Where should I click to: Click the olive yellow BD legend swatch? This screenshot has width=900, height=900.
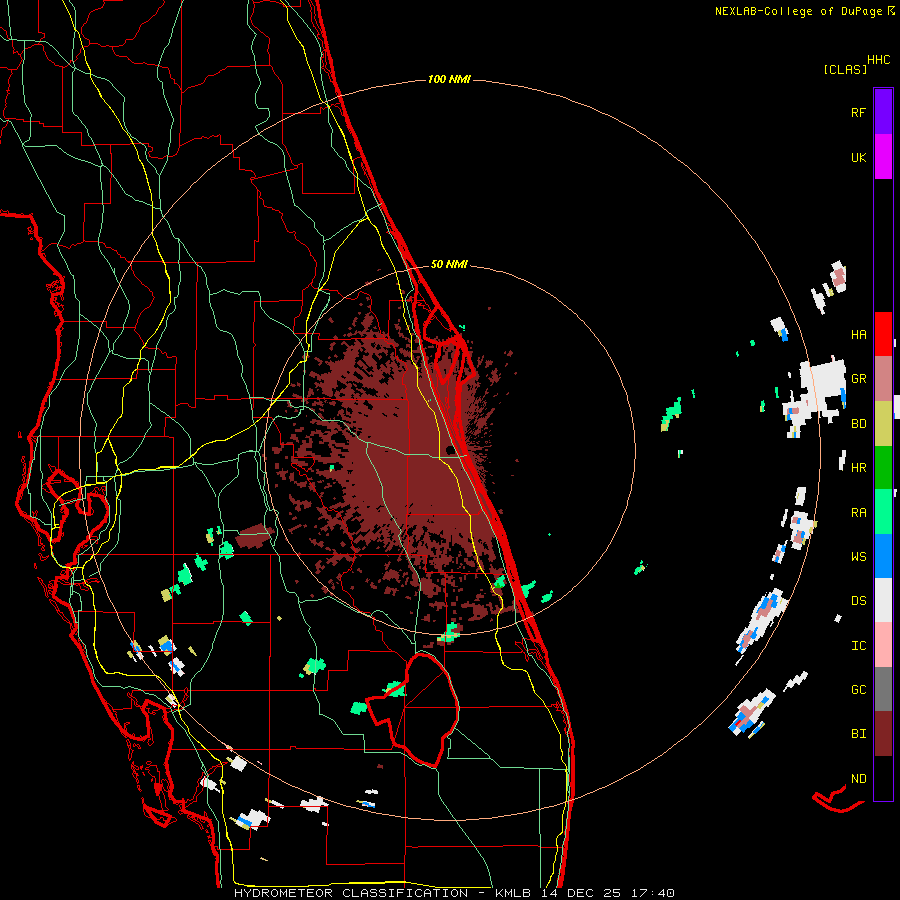[x=883, y=424]
